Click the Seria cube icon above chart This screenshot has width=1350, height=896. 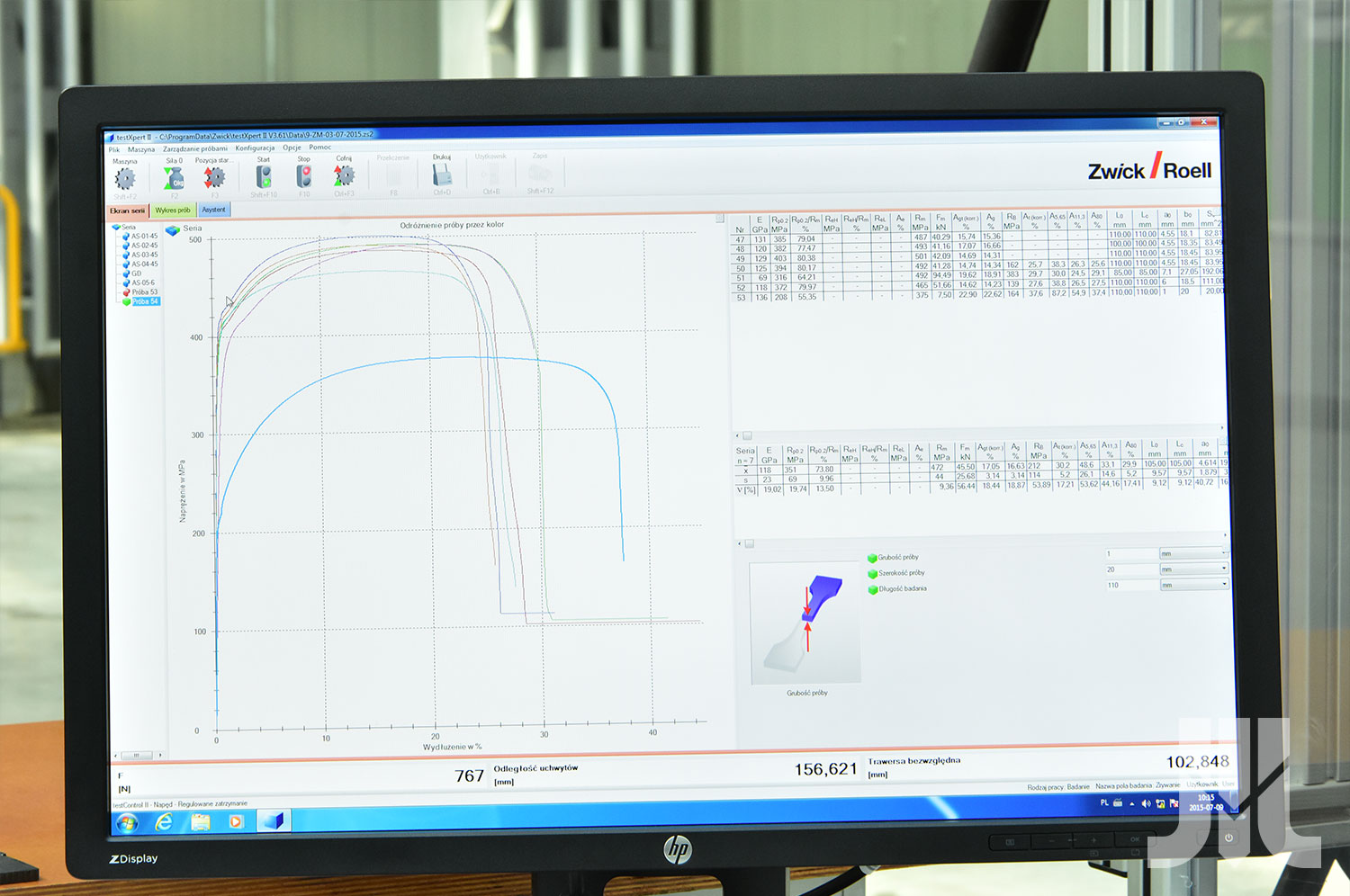pyautogui.click(x=173, y=230)
